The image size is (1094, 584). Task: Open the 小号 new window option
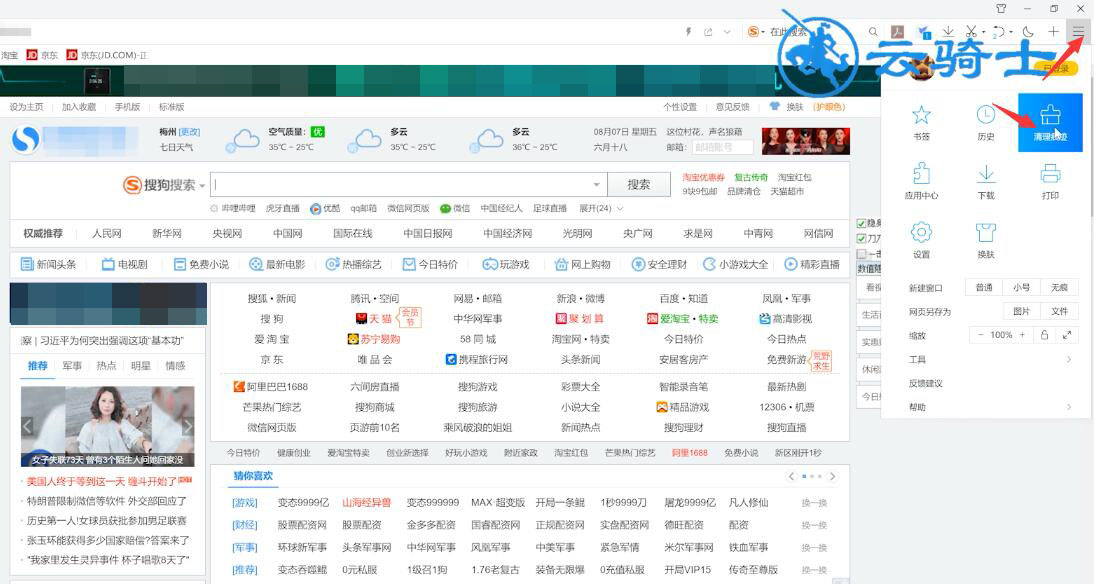(x=1021, y=287)
